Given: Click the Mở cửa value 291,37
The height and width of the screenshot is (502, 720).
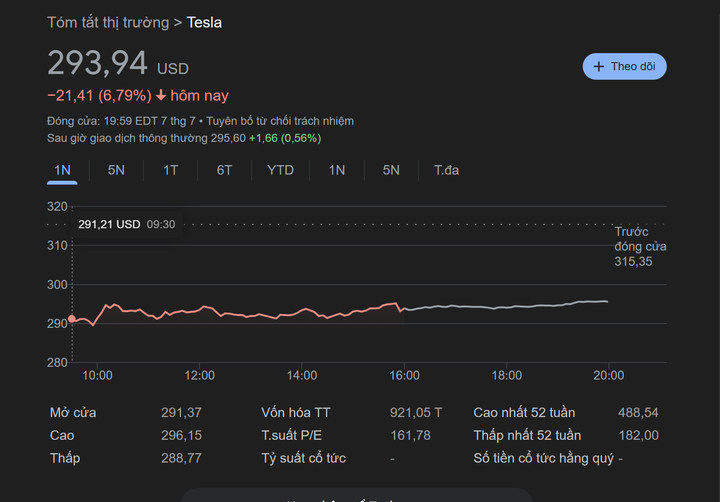Looking at the screenshot, I should pos(181,412).
